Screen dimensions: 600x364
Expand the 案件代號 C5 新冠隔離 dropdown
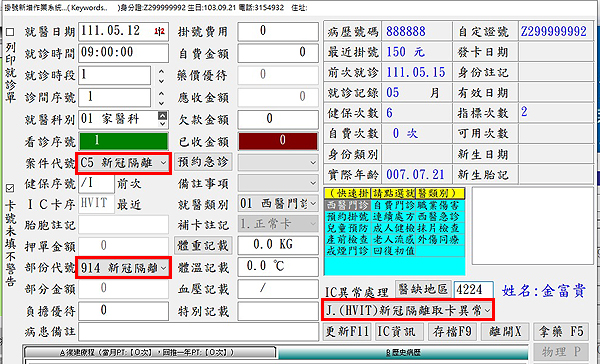124,163
